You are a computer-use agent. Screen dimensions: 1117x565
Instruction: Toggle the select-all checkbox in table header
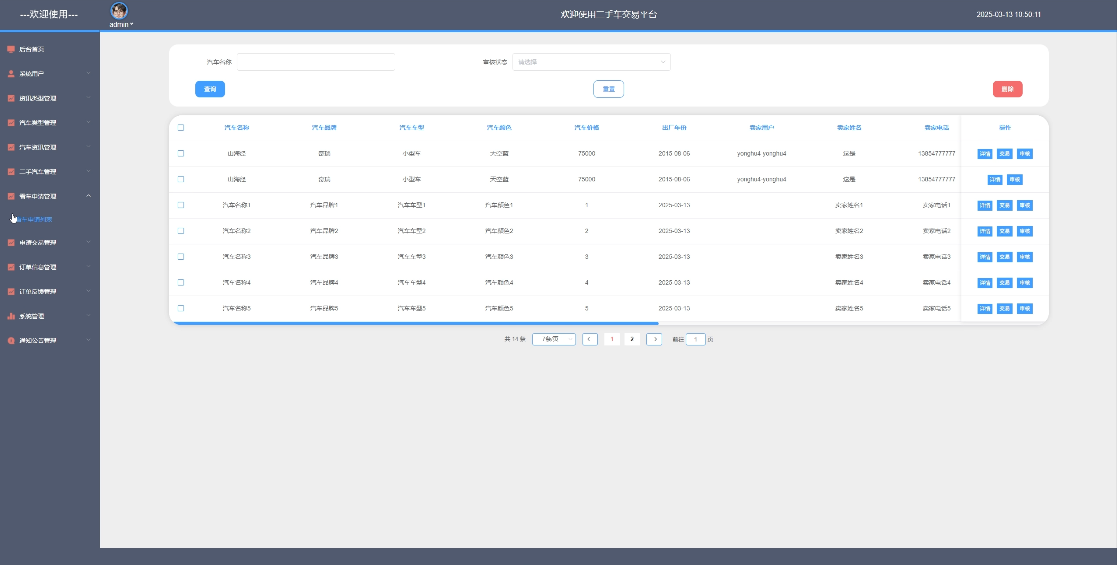coord(181,128)
